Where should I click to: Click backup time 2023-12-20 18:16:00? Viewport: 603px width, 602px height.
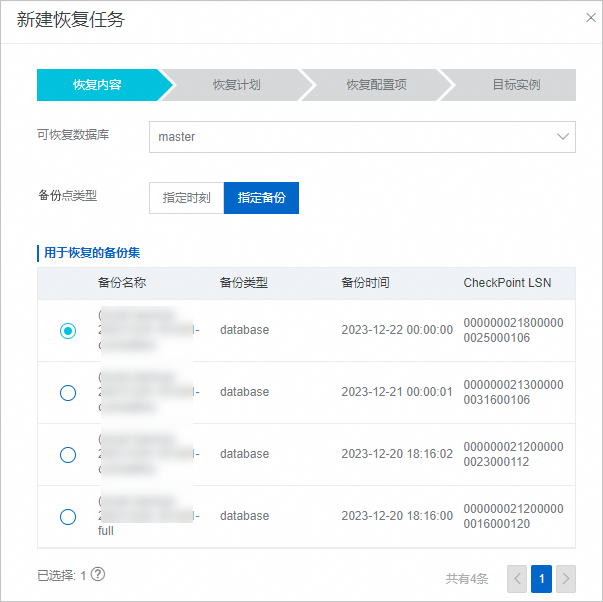coord(397,515)
